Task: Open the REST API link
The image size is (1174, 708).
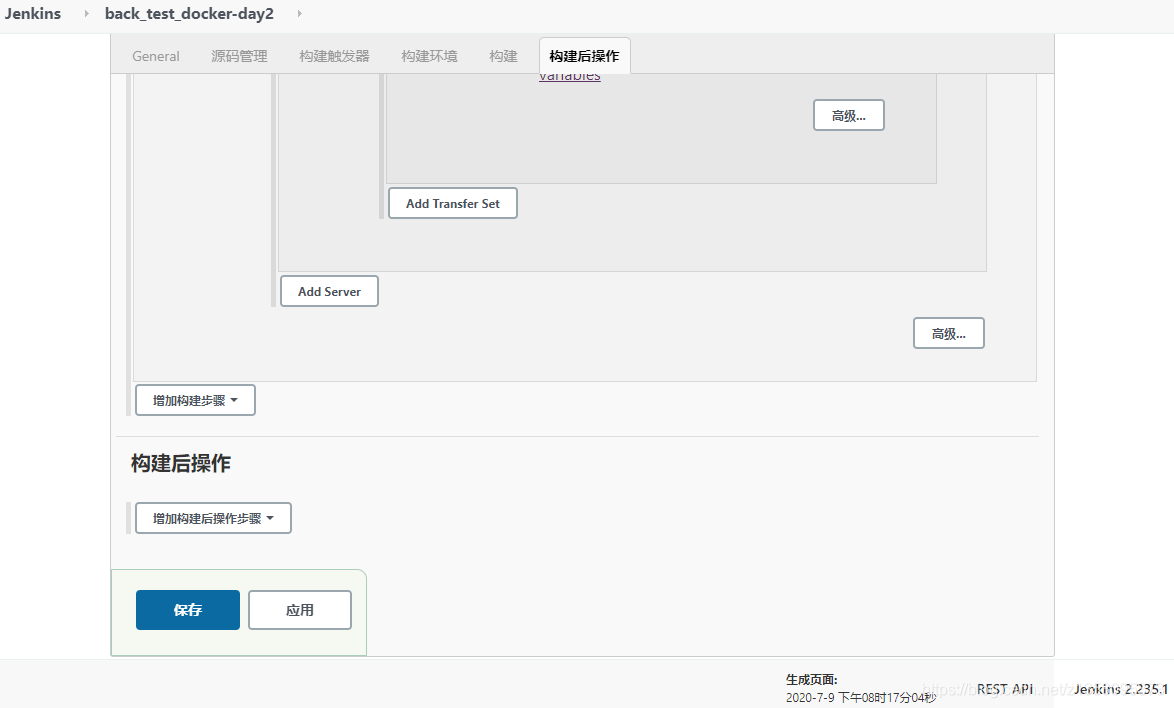Action: pos(1005,689)
